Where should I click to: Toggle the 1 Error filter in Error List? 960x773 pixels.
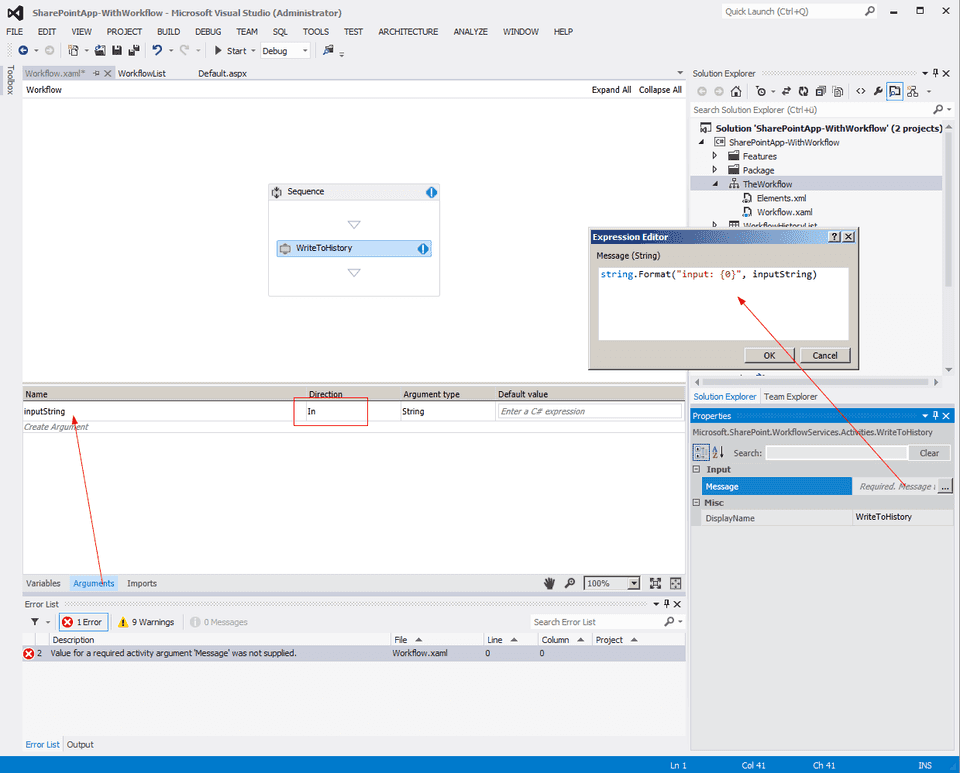point(83,621)
